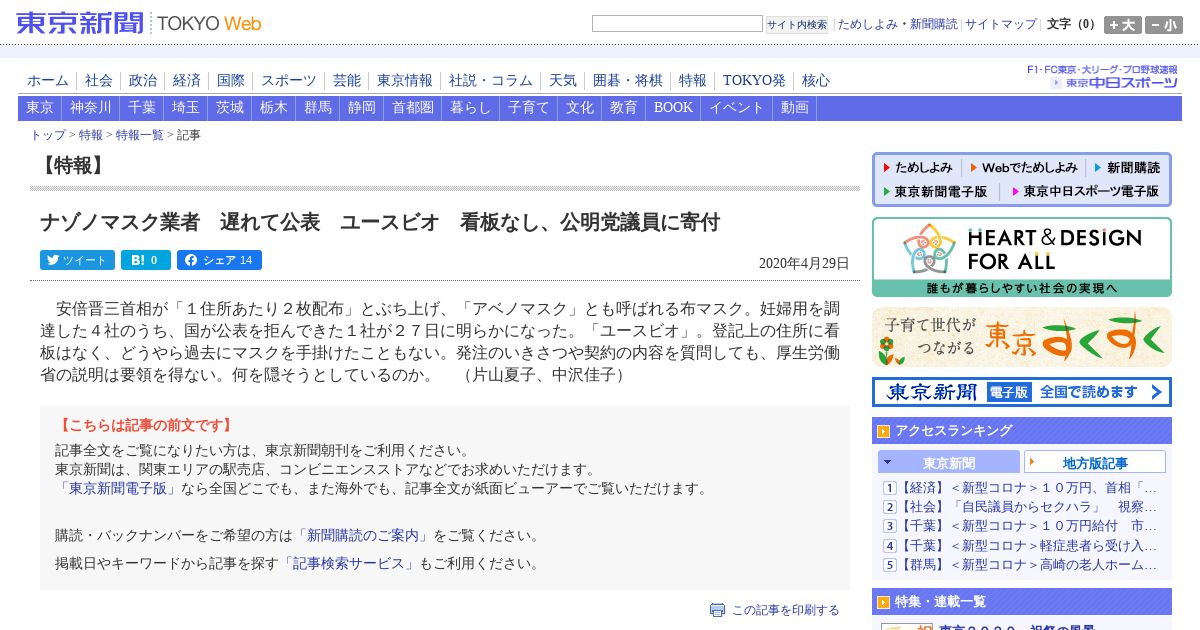Open the TOKYO発 section
Screen dimensions: 1200x630
tap(754, 80)
